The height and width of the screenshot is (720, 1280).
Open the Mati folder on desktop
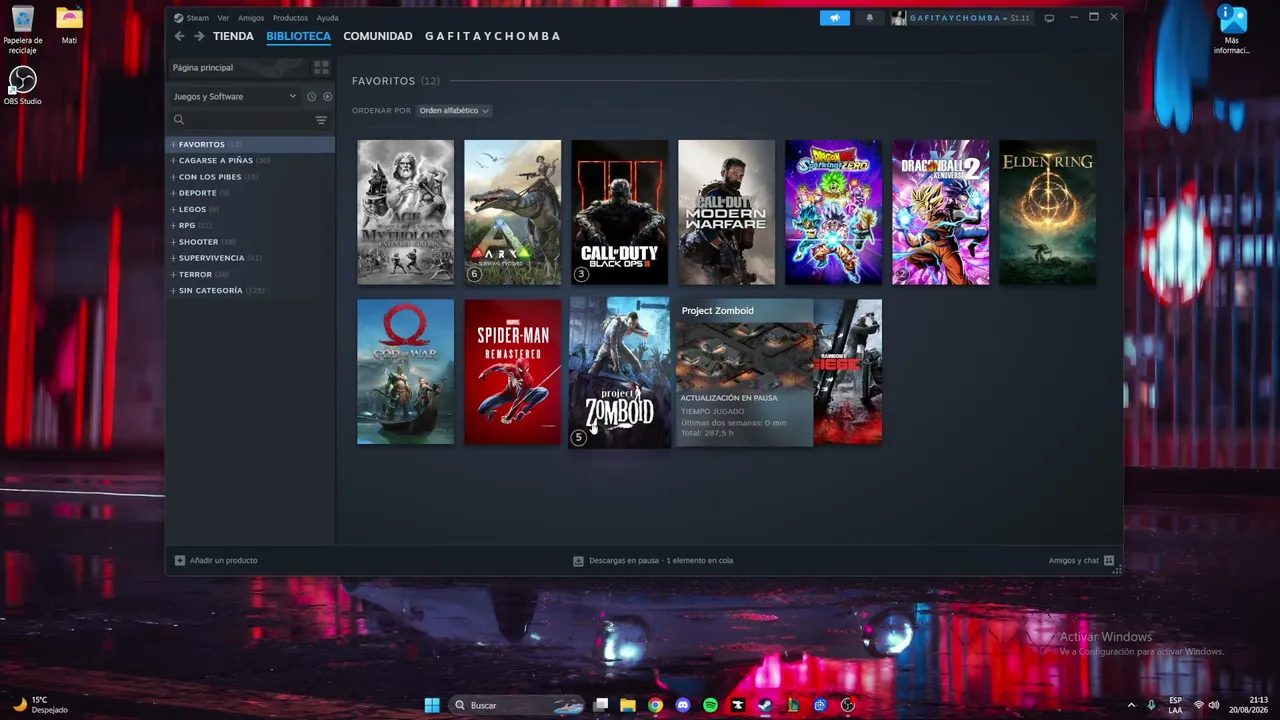tap(69, 26)
